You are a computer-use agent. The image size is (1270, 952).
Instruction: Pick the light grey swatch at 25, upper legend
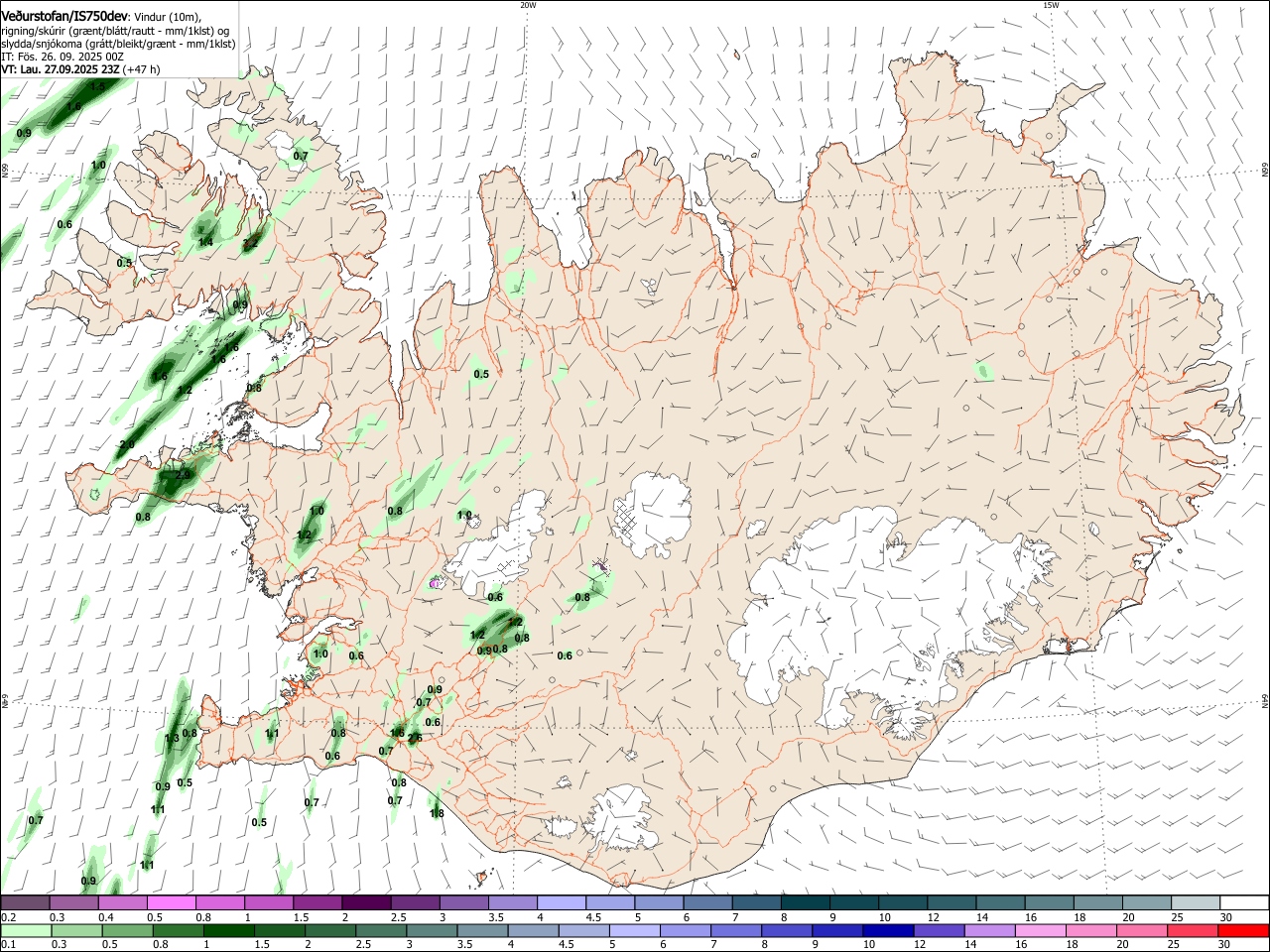click(x=1196, y=902)
